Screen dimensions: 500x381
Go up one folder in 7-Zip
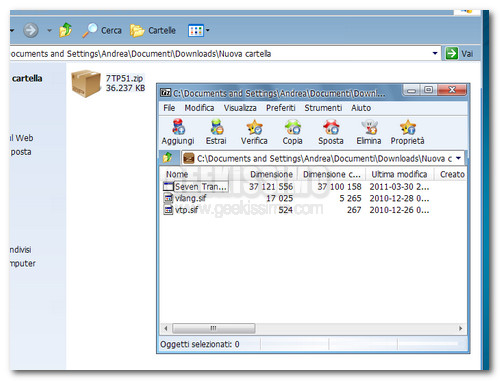tap(168, 157)
